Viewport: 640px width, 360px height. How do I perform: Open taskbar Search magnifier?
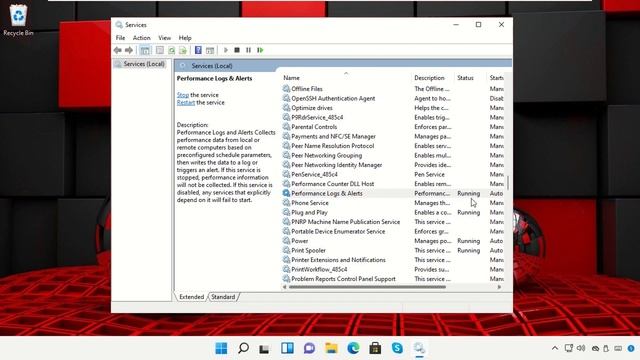click(x=243, y=348)
